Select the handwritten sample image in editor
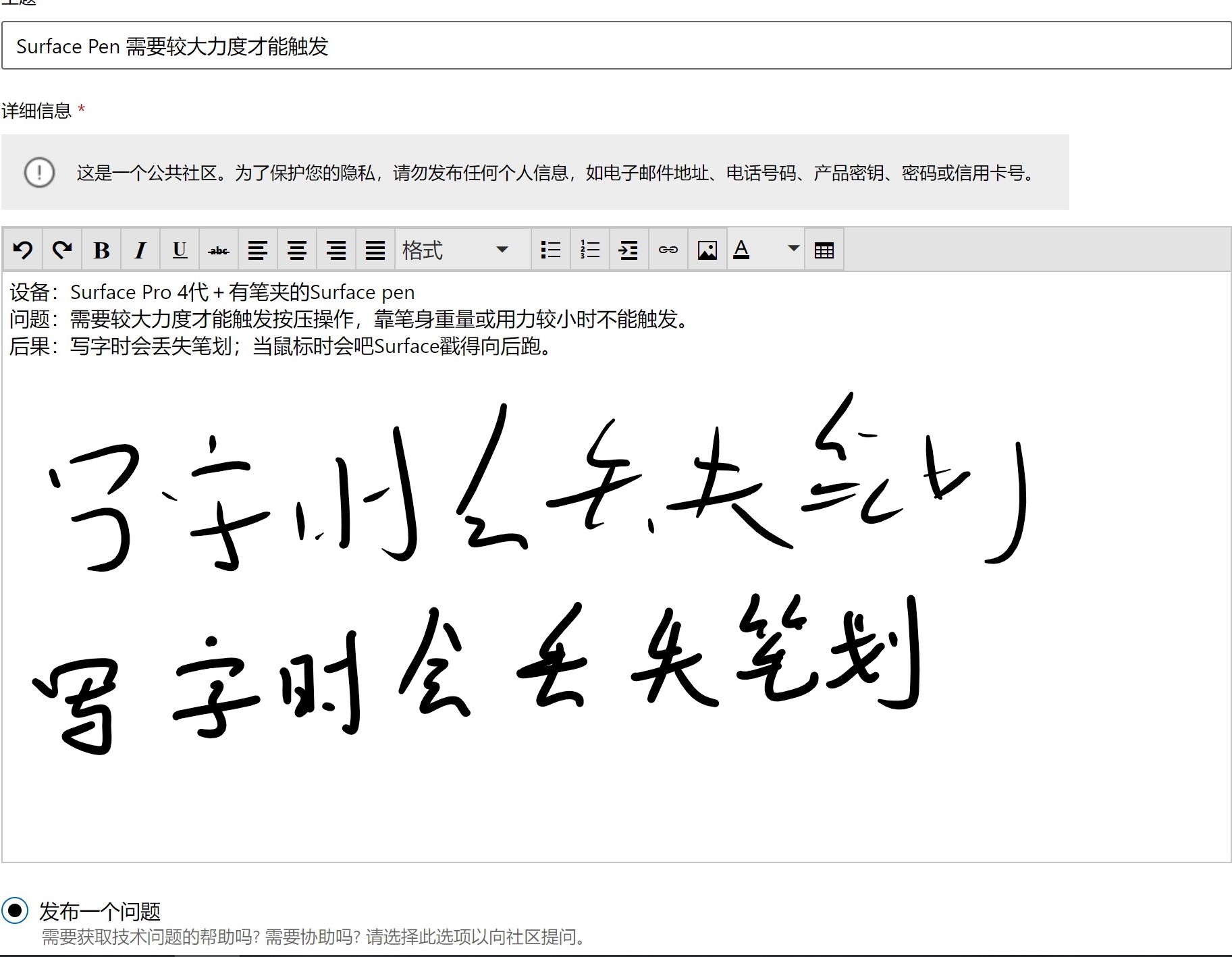 (530, 574)
